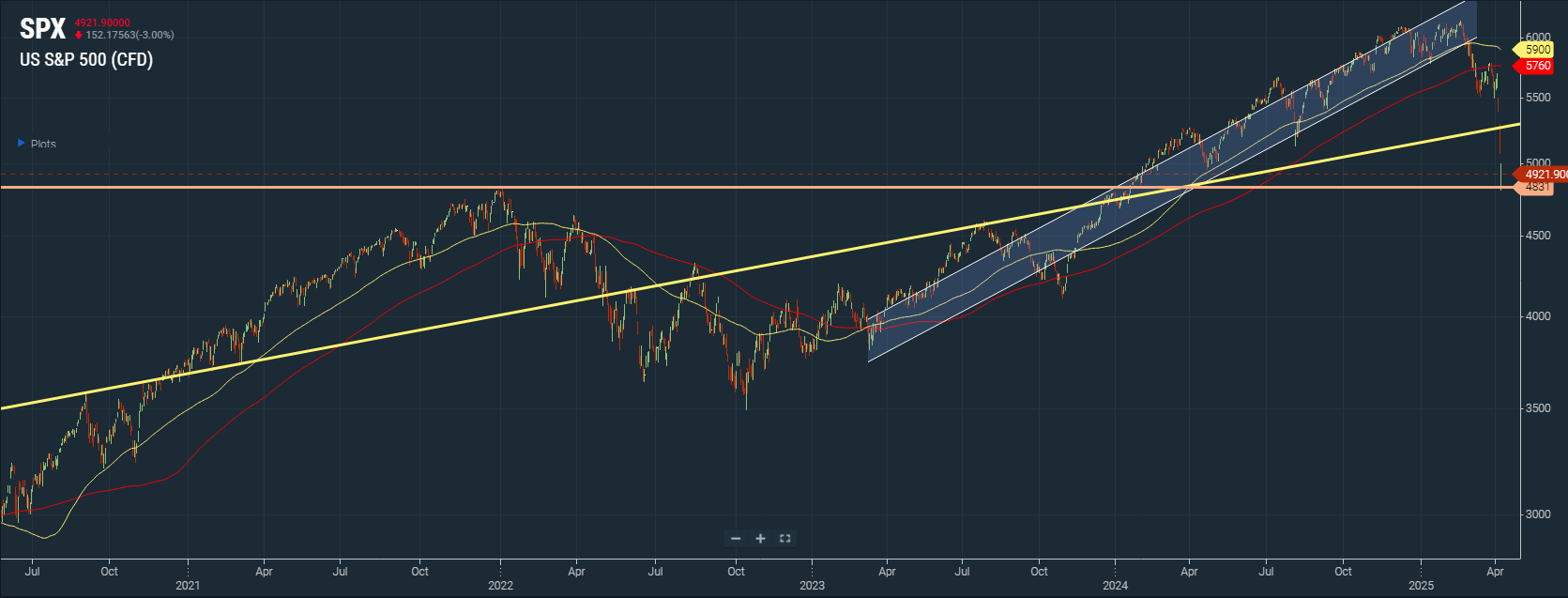Click the 2021 year label on time axis
Screen dimensions: 1568x598
(x=188, y=586)
